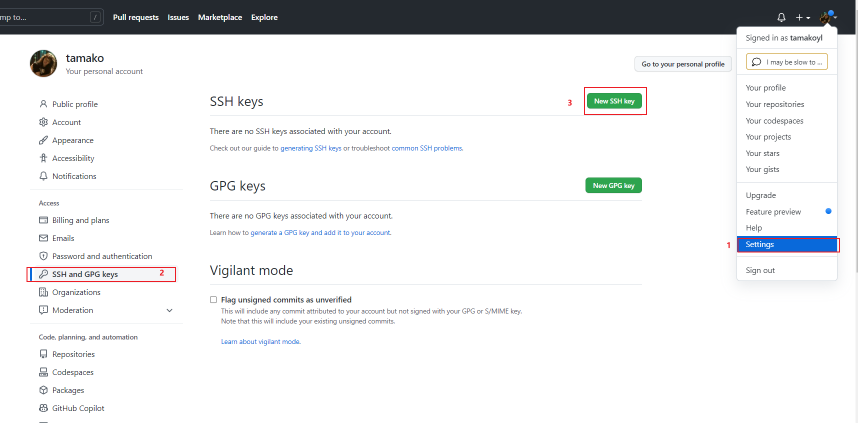Open Pull requests in top navigation
The image size is (858, 423).
click(x=136, y=18)
